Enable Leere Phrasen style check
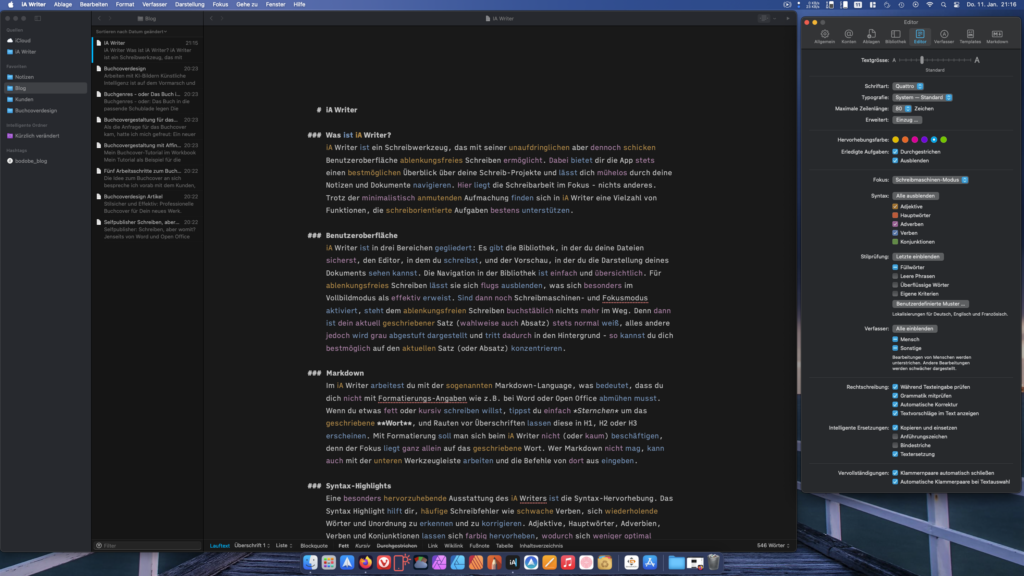1024x576 pixels. click(895, 276)
